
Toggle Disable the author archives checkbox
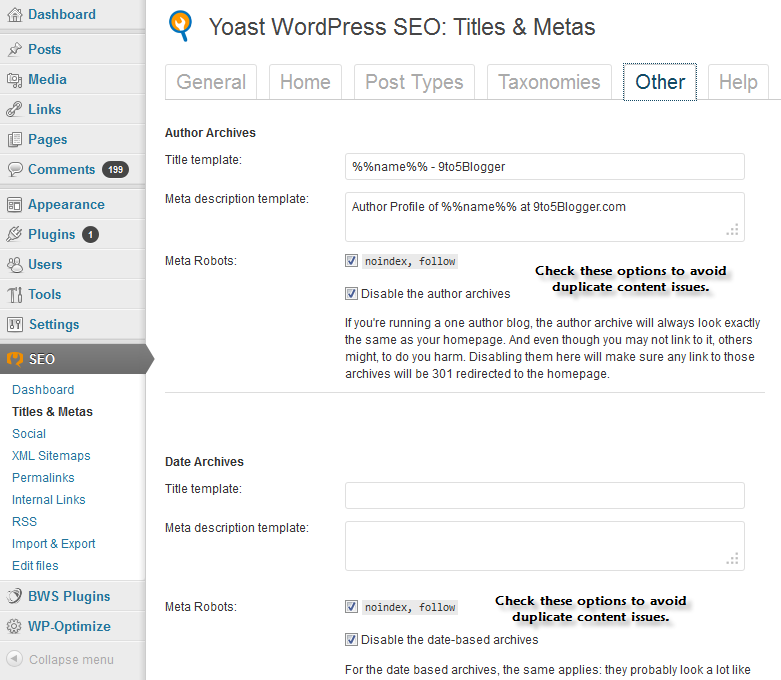351,293
